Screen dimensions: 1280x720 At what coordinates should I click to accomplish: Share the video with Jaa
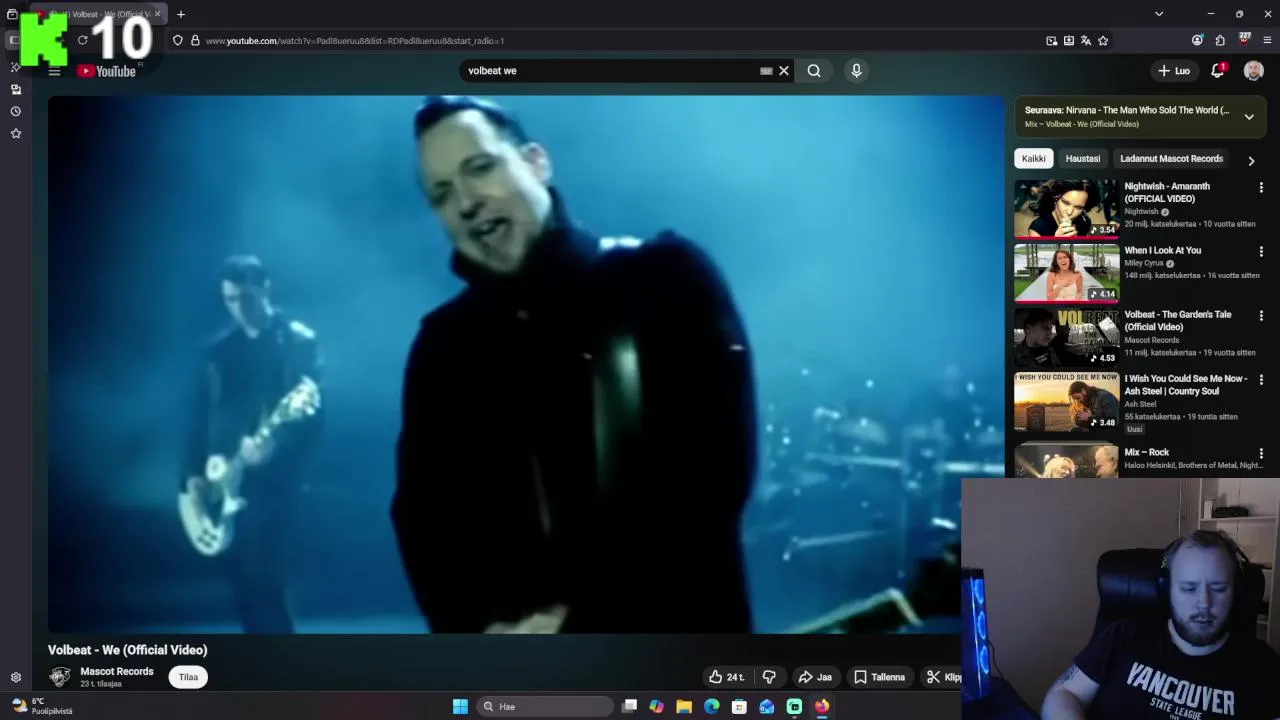pyautogui.click(x=815, y=677)
